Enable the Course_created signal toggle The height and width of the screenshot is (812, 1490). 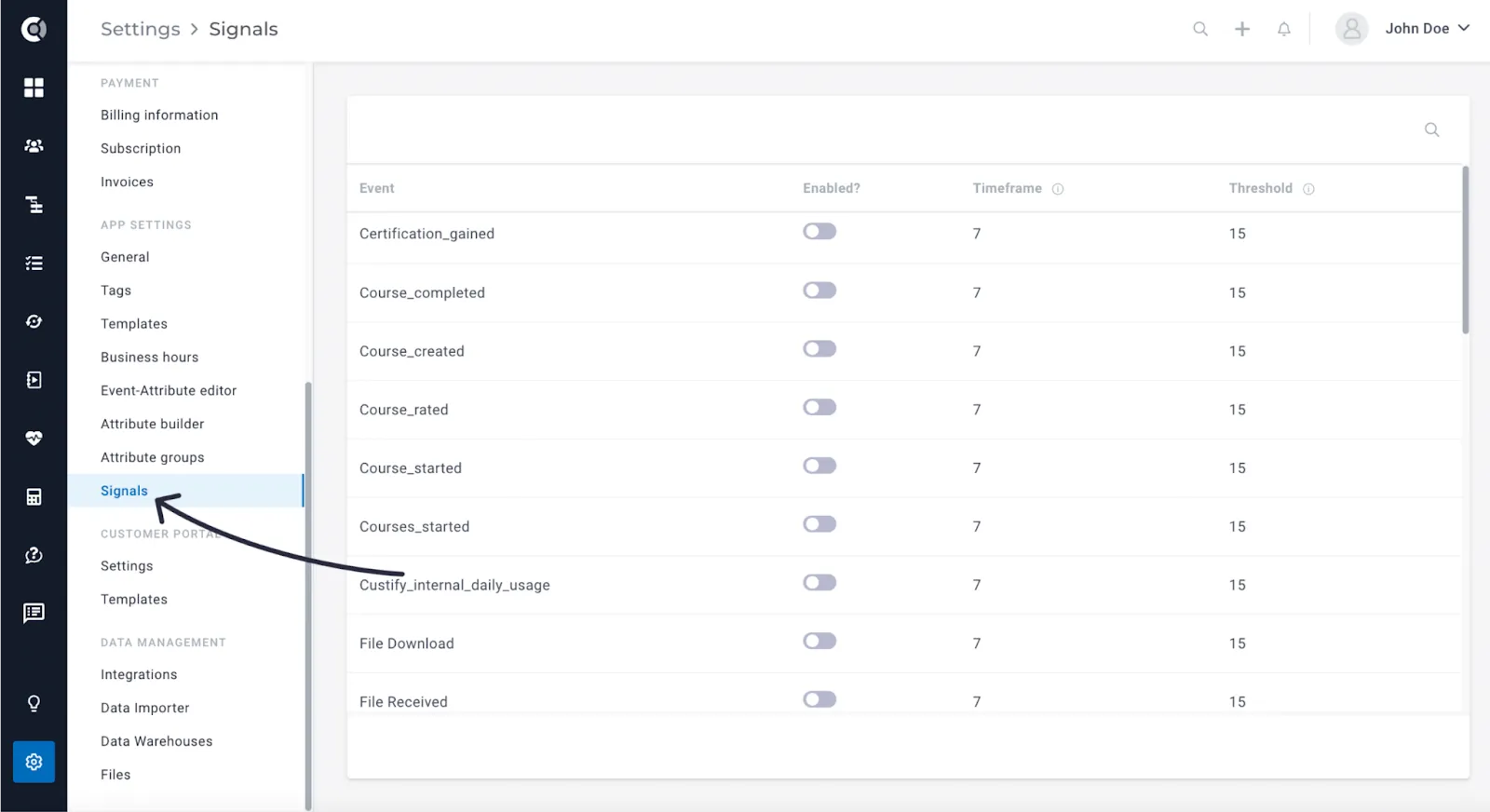[819, 348]
